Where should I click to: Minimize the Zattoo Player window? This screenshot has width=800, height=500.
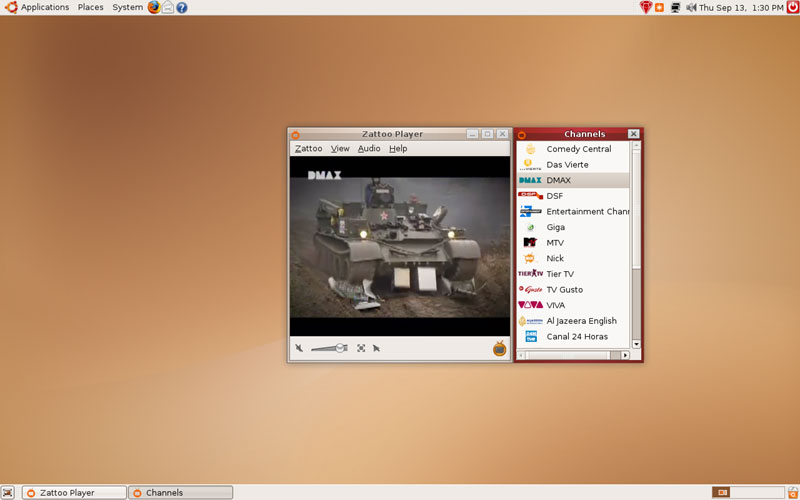pos(472,134)
